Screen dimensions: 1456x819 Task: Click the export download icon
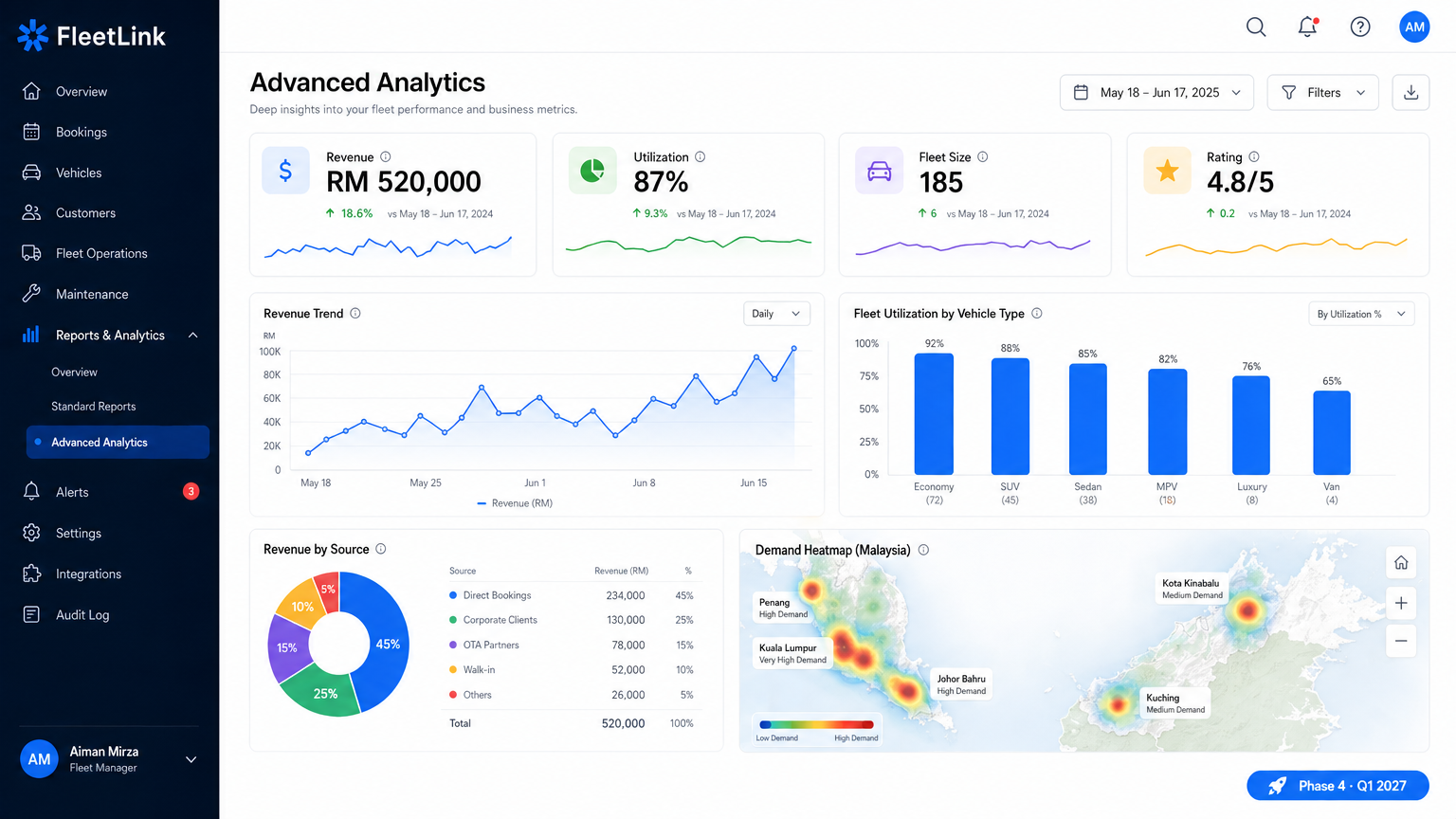pos(1410,92)
